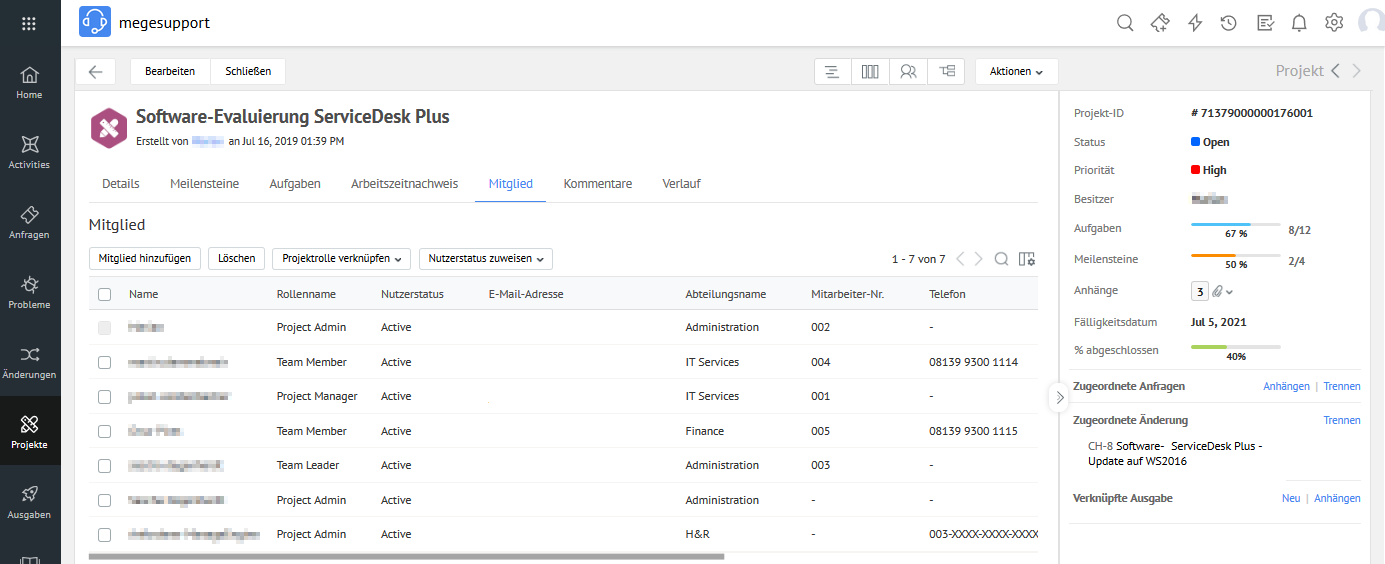The image size is (1385, 564).
Task: Click the 40% abgeschlossen progress bar
Action: coord(1235,347)
